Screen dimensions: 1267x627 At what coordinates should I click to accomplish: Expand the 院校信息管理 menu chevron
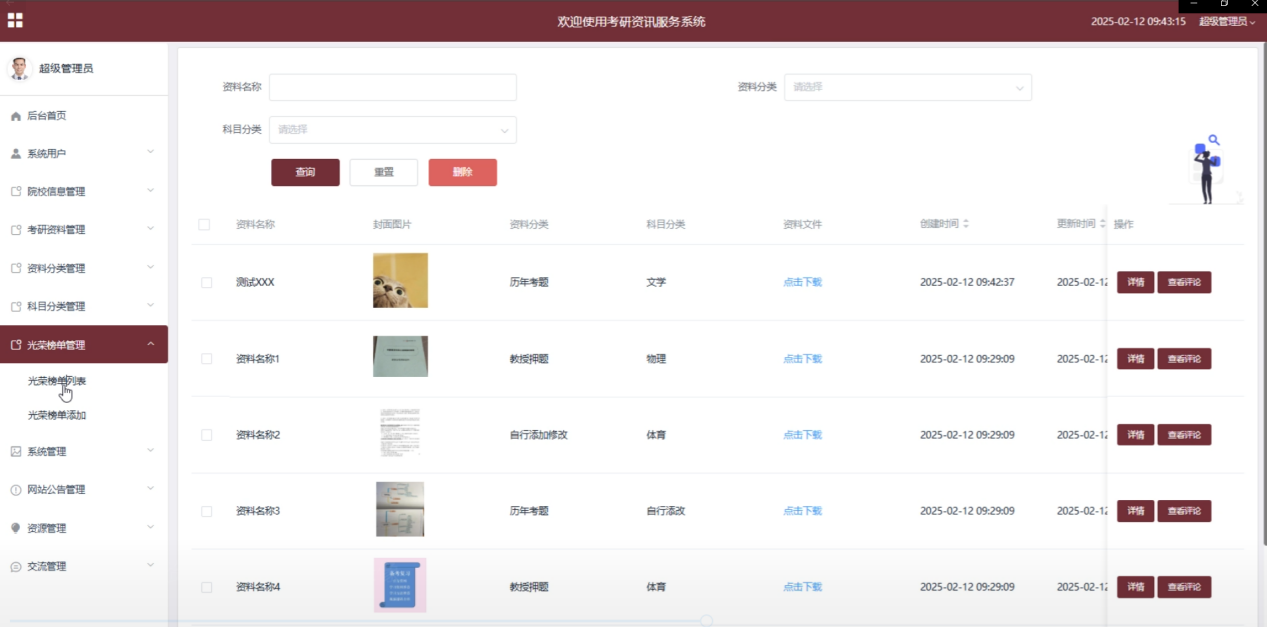150,190
